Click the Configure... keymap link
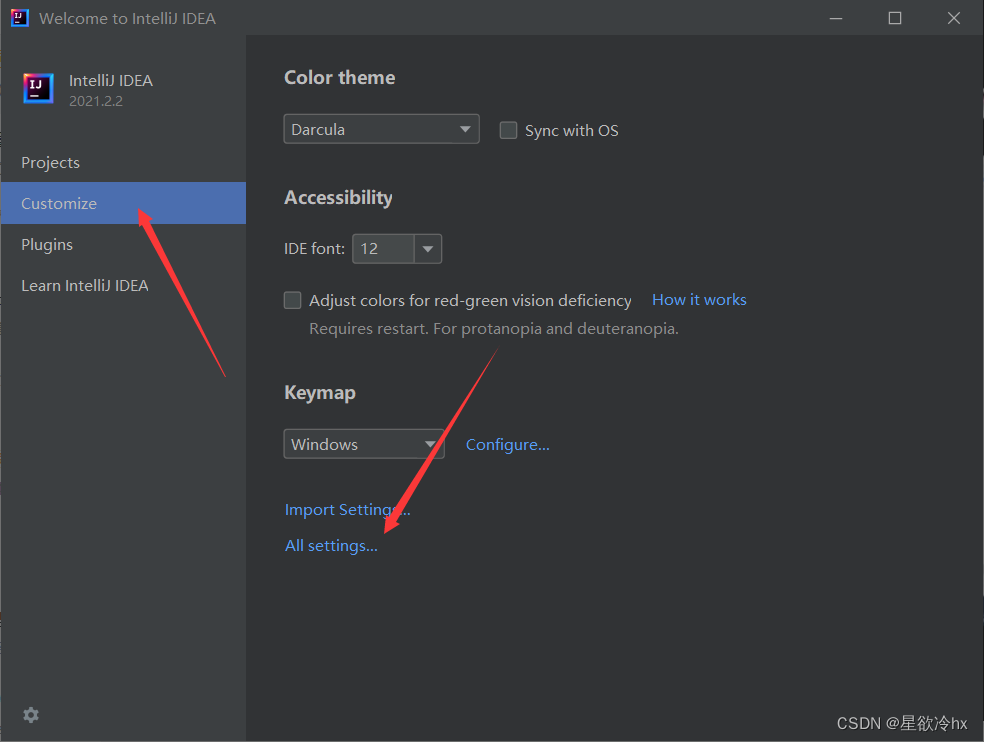This screenshot has width=984, height=742. click(508, 444)
